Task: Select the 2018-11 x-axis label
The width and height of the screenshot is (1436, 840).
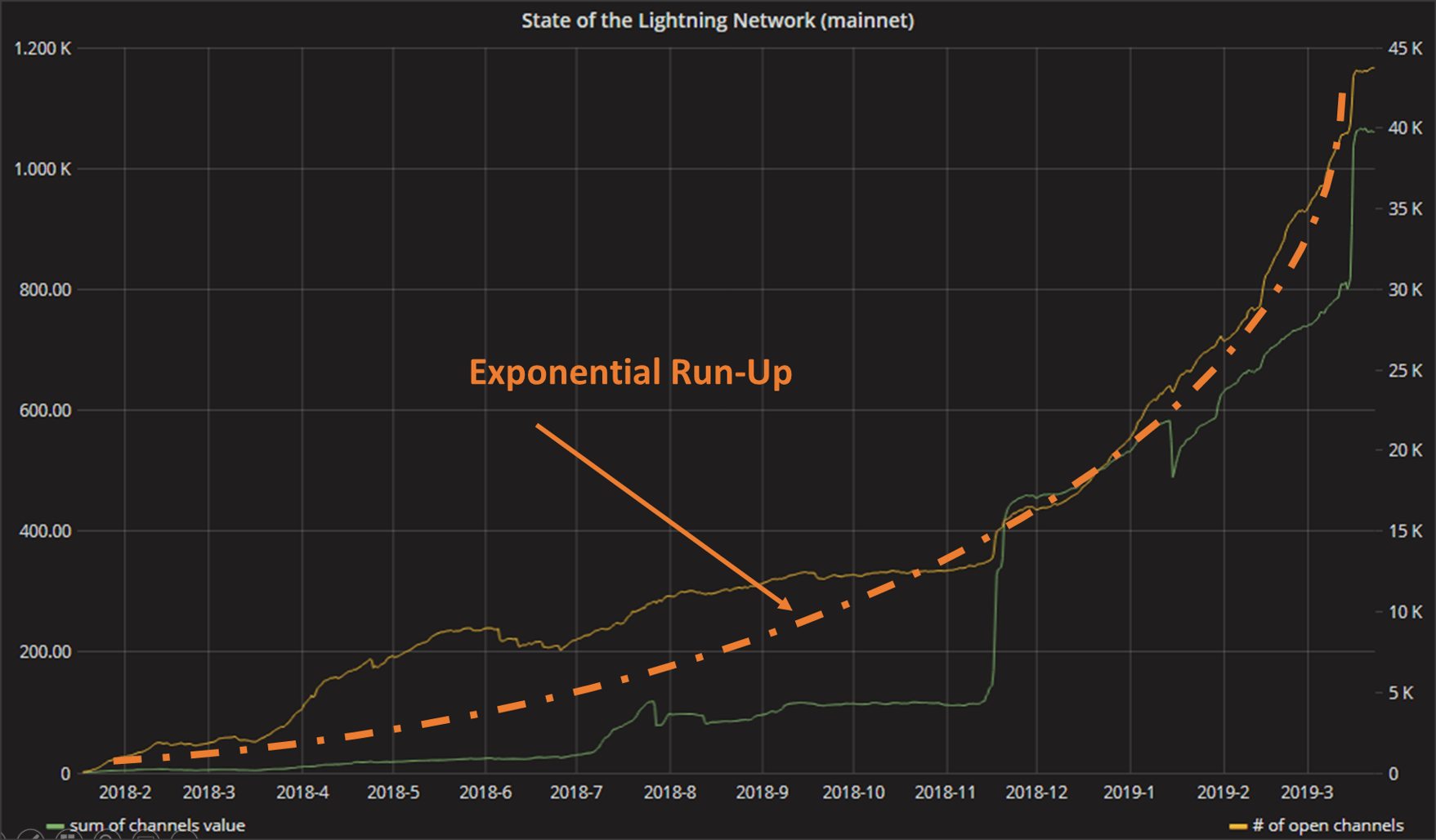Action: 946,792
